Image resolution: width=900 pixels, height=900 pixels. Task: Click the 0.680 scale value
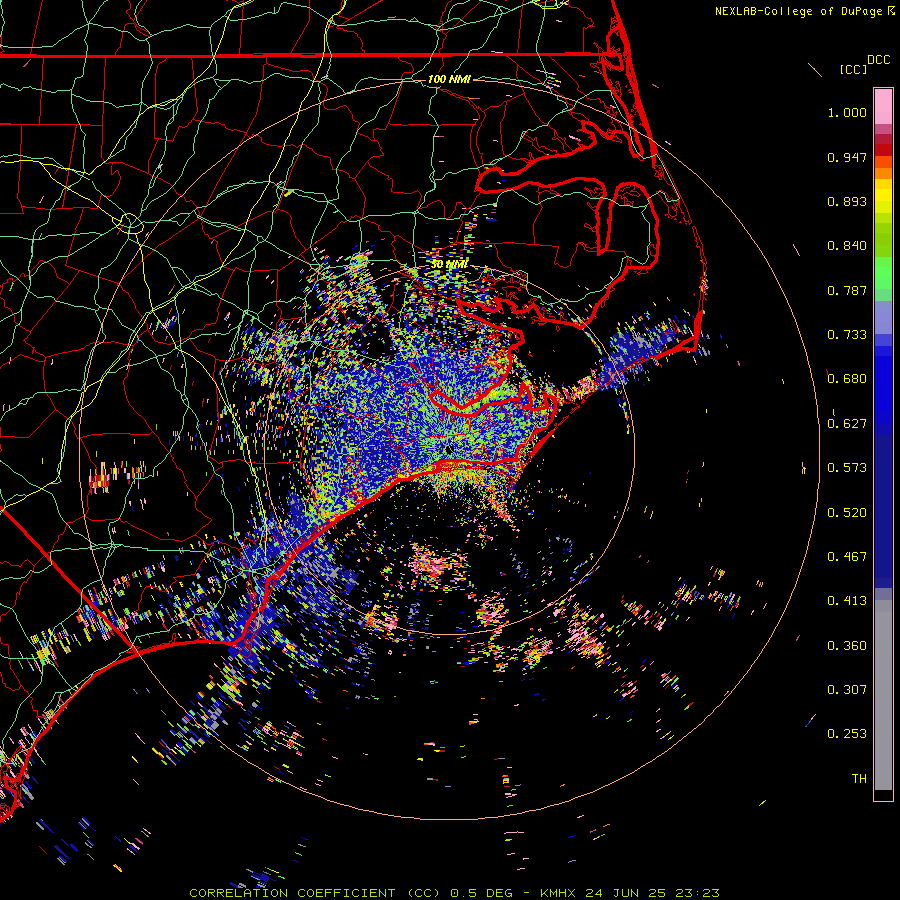click(847, 379)
